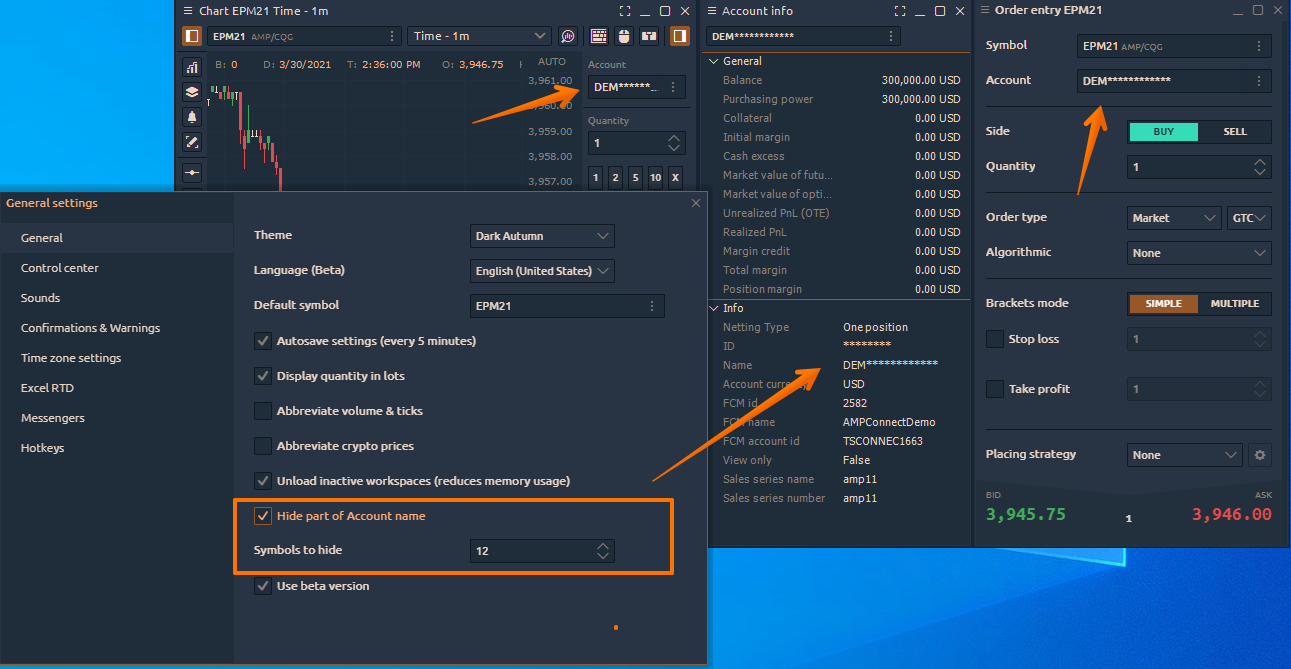The width and height of the screenshot is (1291, 669).
Task: Increase Symbols to hide stepper value
Action: click(x=602, y=546)
